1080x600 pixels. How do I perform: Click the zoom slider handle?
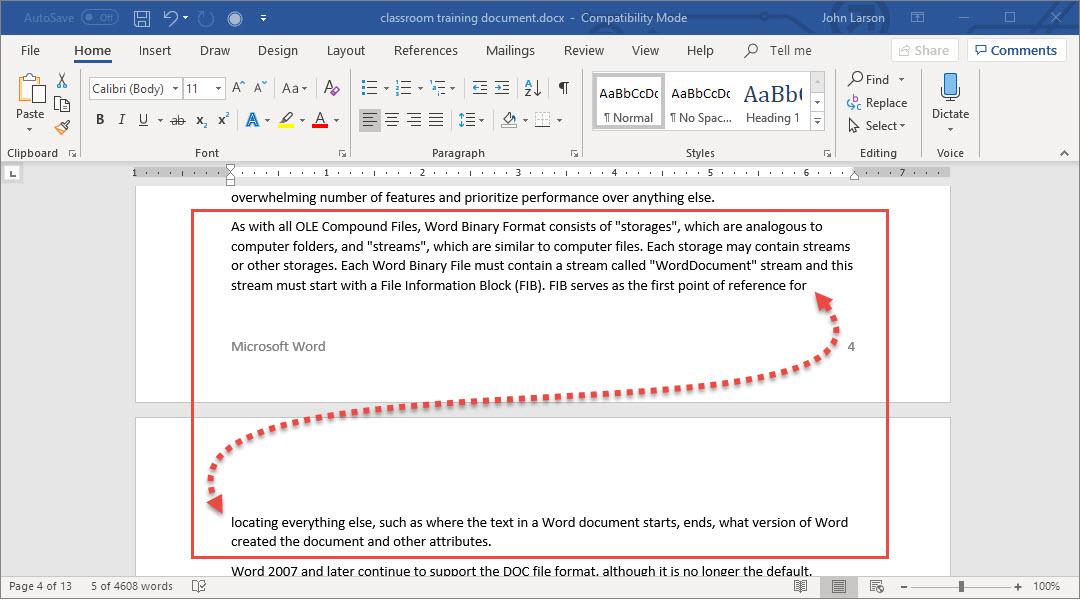[x=961, y=586]
